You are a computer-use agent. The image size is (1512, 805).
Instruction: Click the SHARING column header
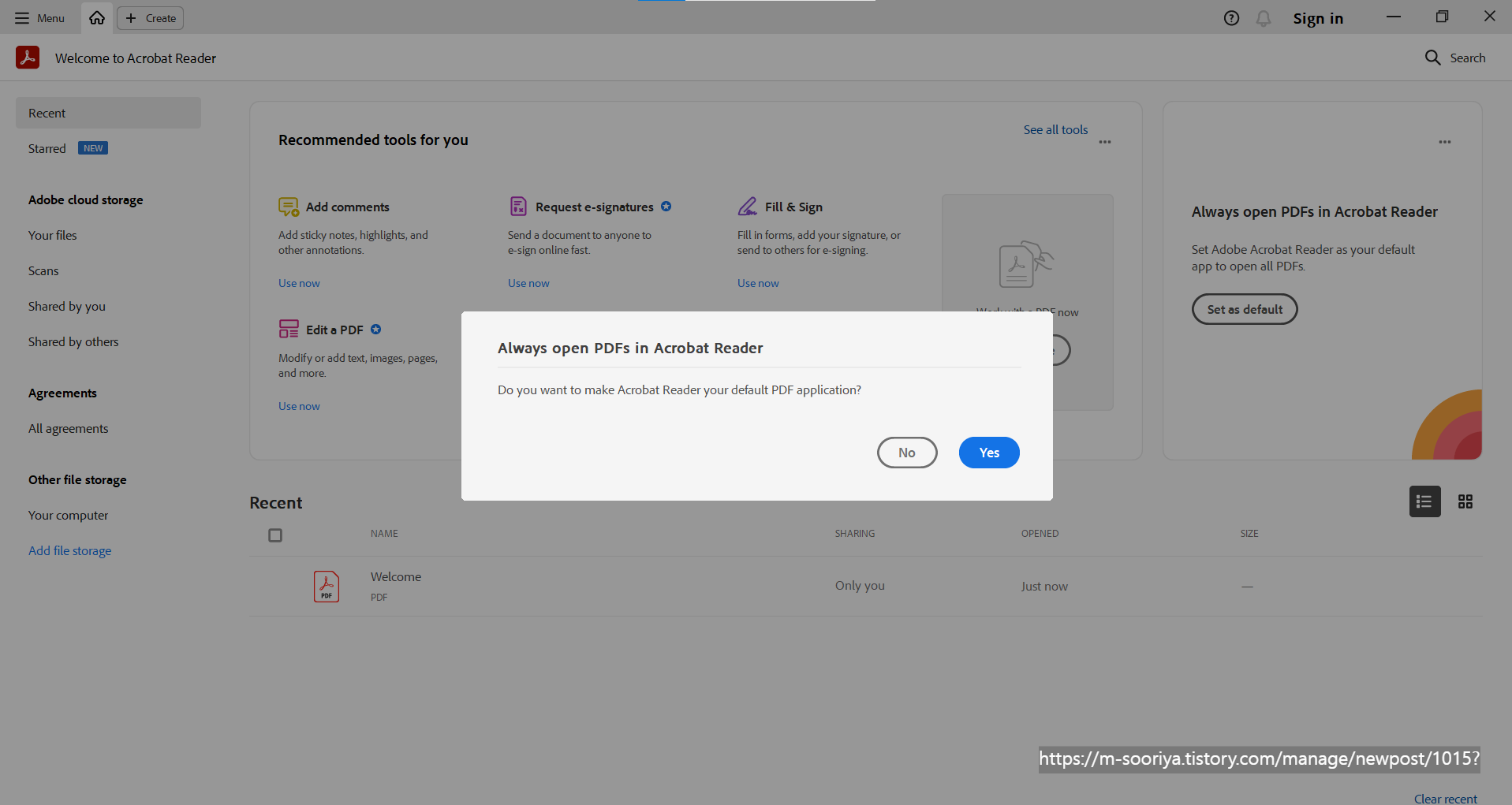click(x=855, y=534)
